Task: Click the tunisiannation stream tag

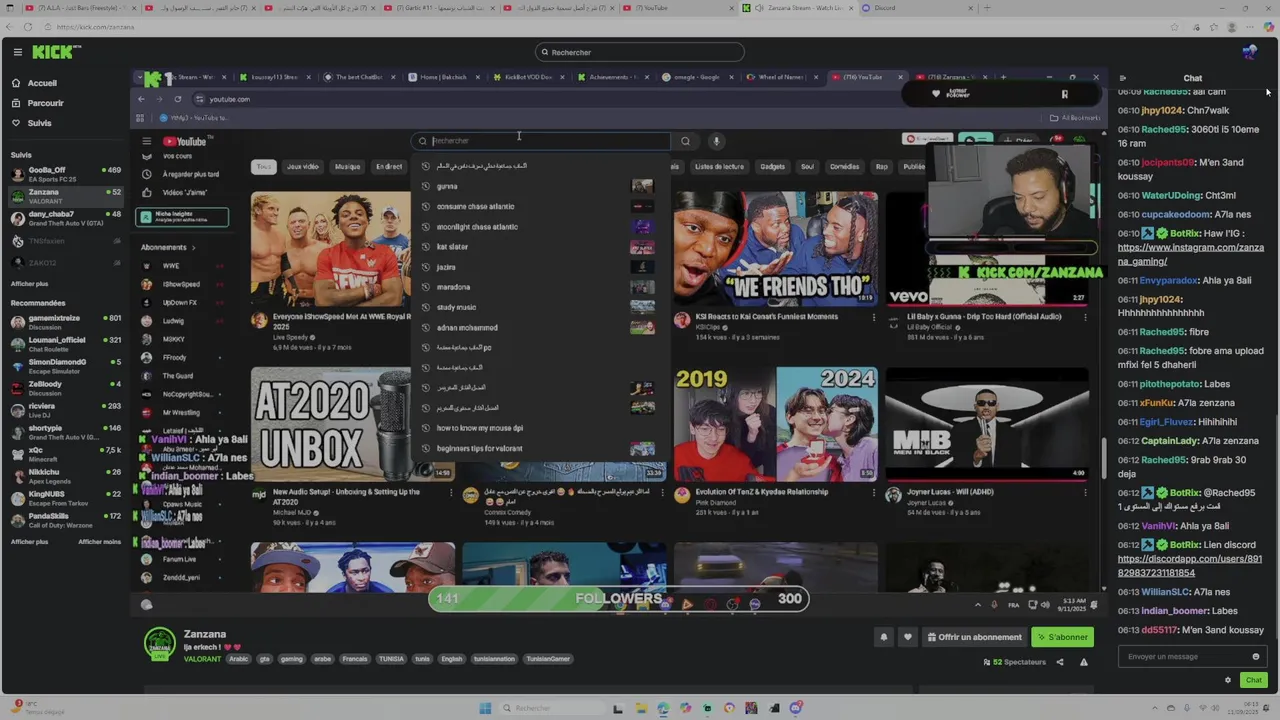Action: (x=494, y=659)
